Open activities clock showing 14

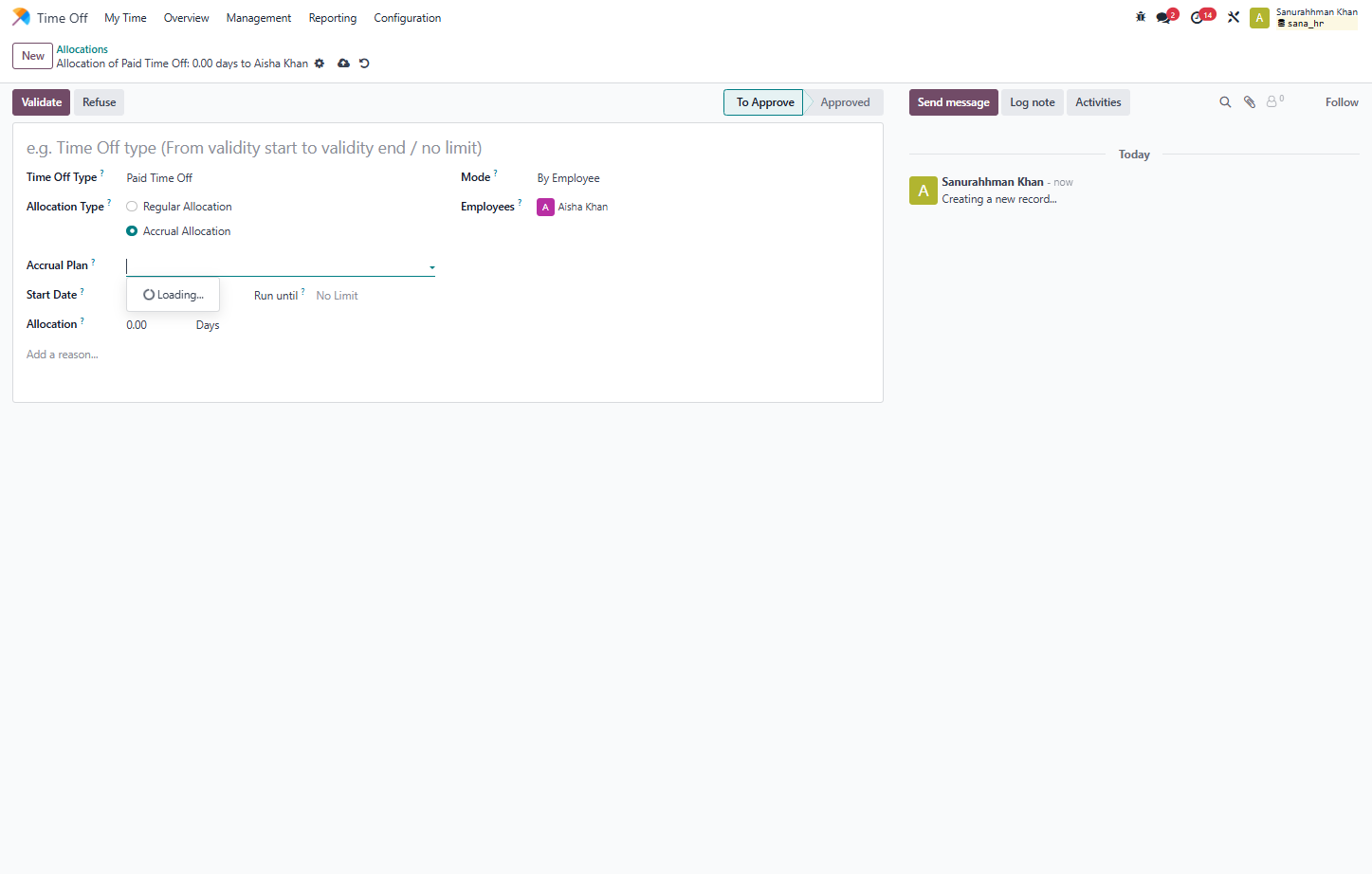pyautogui.click(x=1202, y=16)
